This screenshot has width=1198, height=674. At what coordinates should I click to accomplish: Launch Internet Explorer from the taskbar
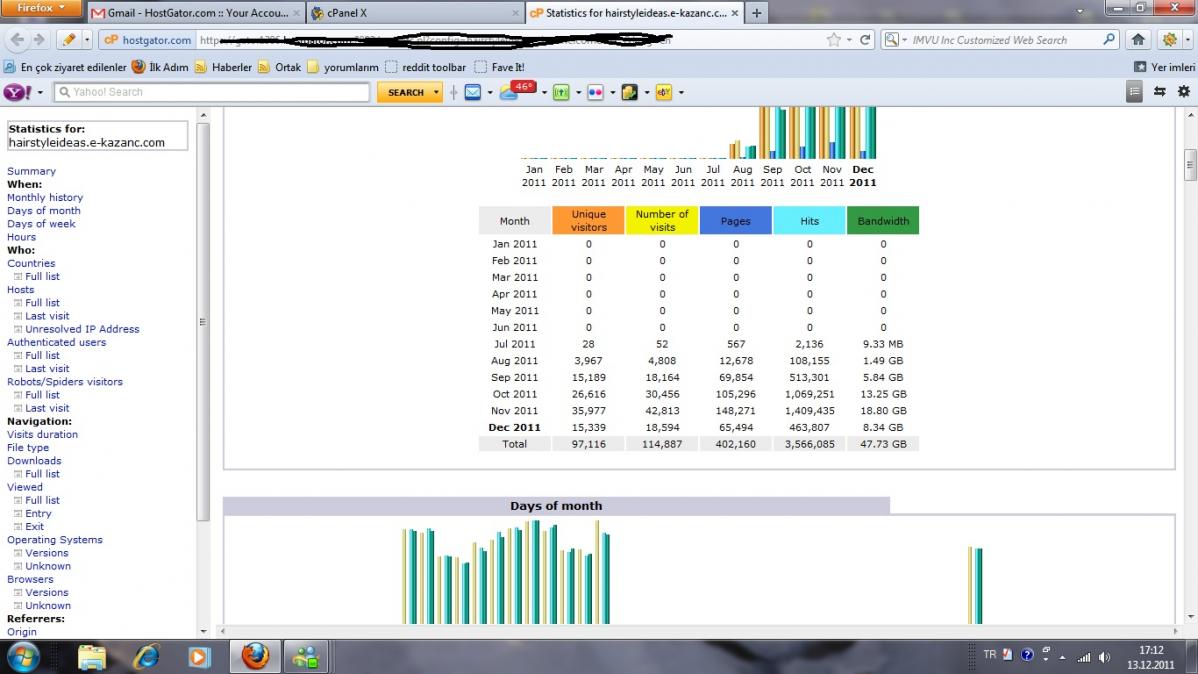[x=146, y=656]
